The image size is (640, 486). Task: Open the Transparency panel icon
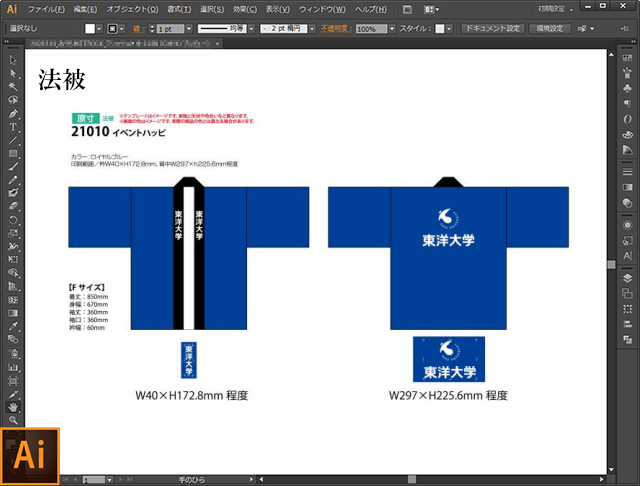627,203
